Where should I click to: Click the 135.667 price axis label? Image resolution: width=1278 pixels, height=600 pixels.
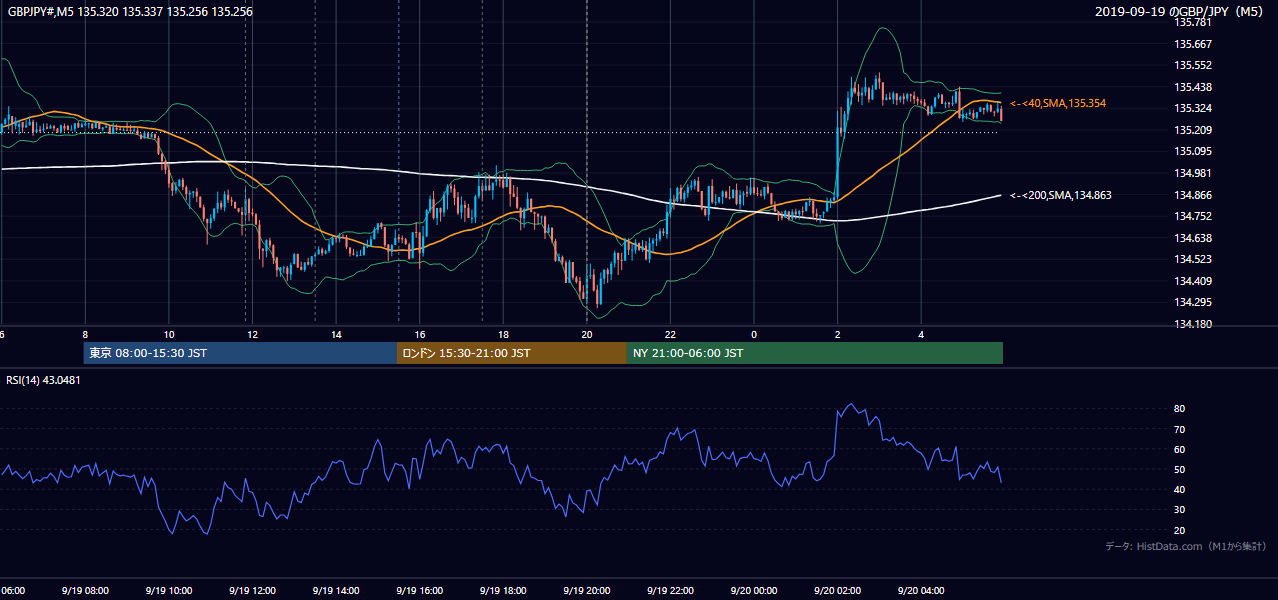tap(1193, 44)
